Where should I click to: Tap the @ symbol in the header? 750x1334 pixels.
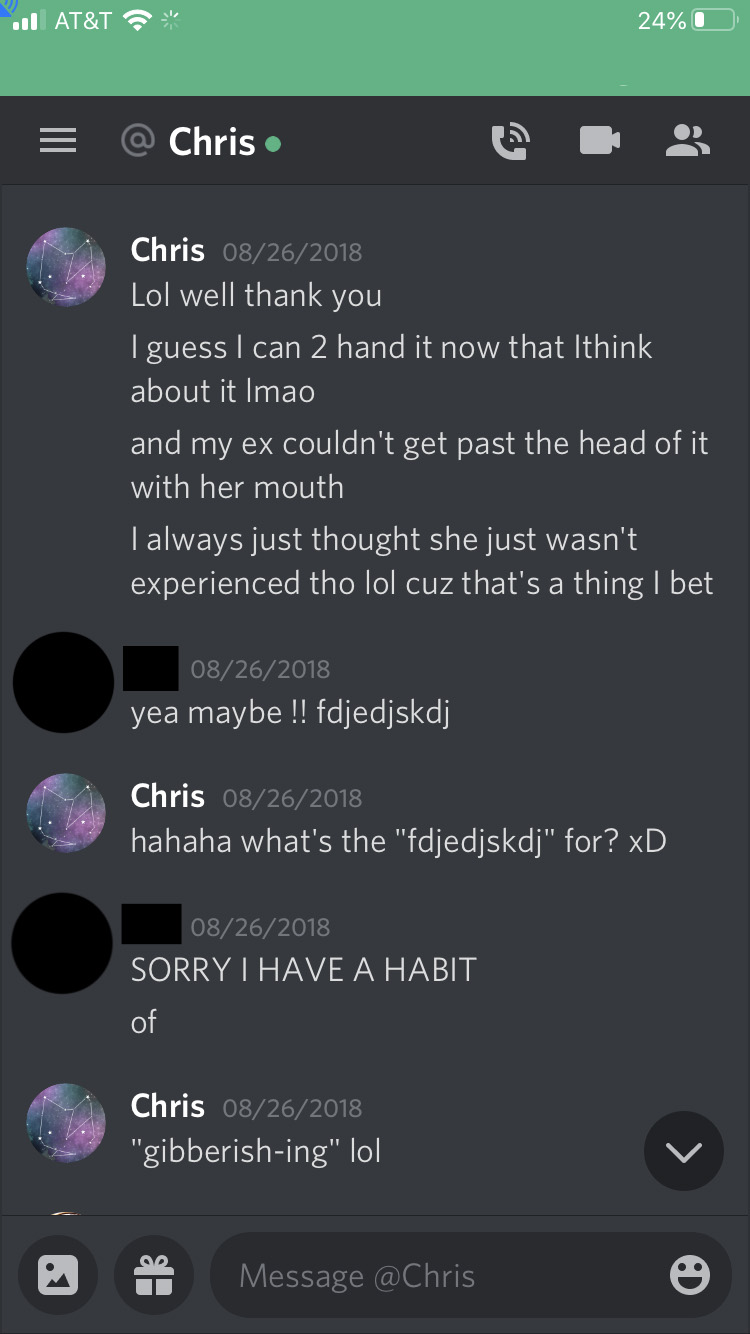pos(138,141)
